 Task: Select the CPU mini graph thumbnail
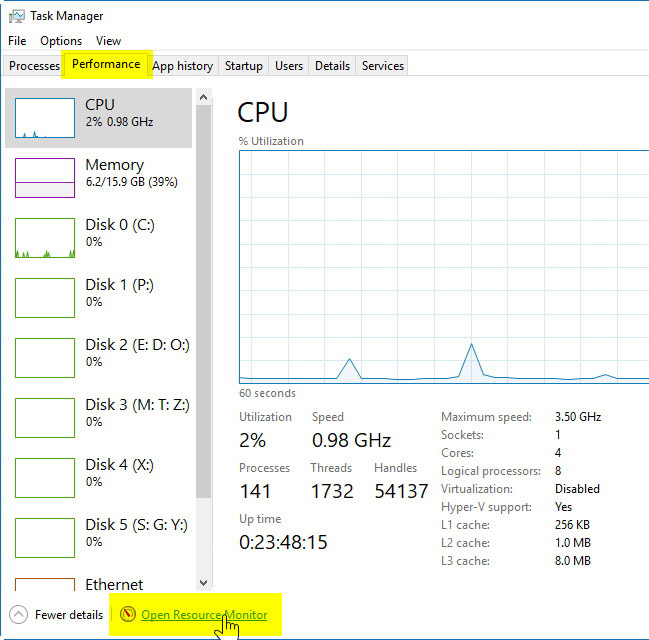(45, 118)
